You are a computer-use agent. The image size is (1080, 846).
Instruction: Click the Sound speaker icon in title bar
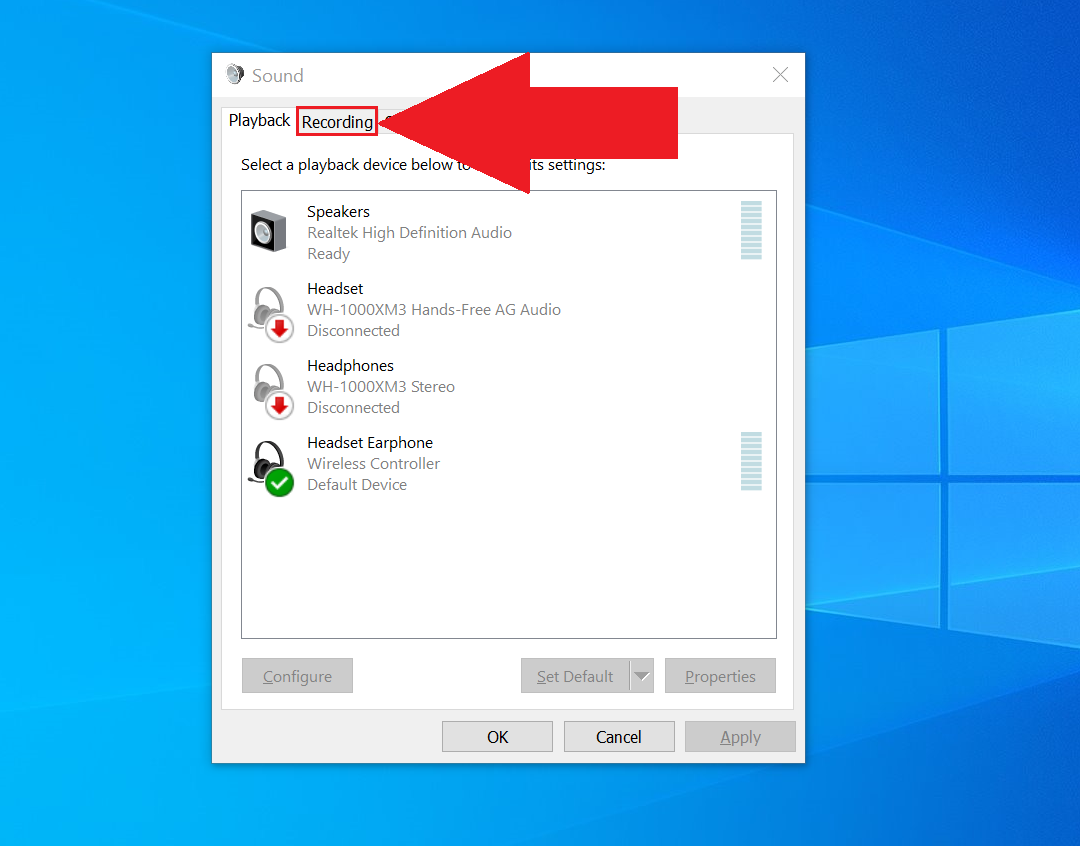[235, 75]
